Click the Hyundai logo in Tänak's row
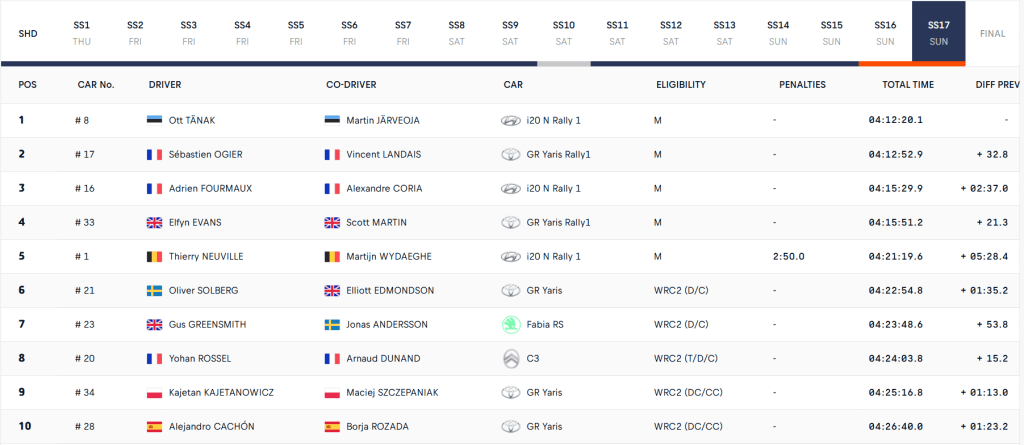This screenshot has width=1024, height=445. coord(510,120)
